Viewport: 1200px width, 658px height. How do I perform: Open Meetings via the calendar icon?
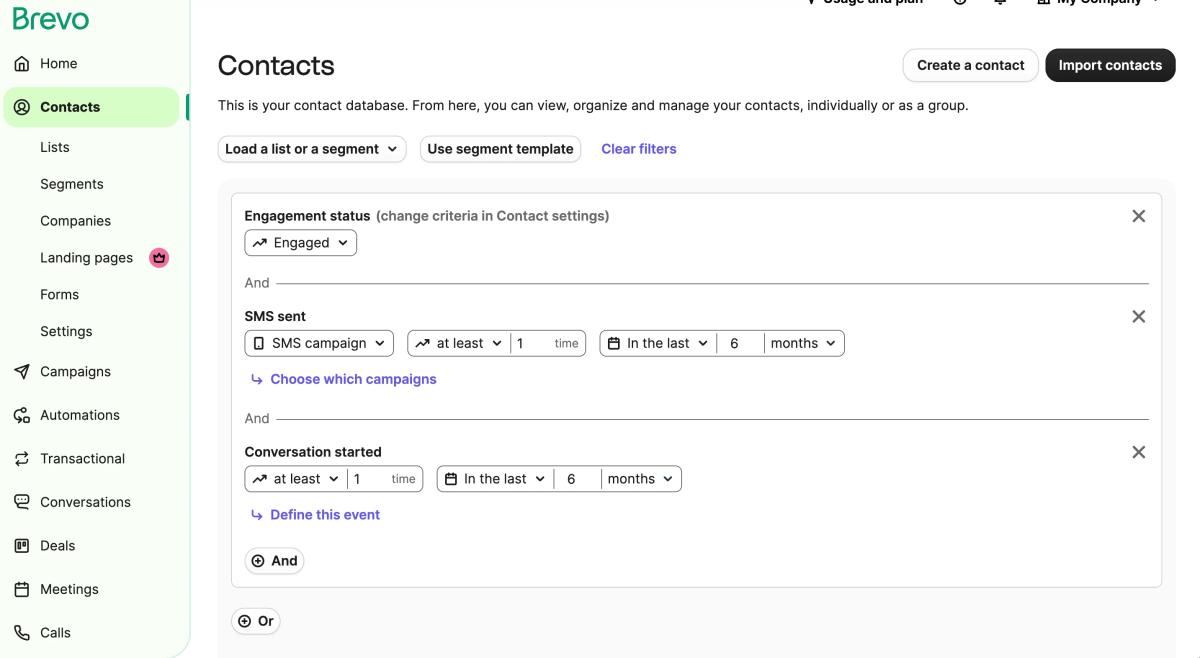(x=22, y=589)
